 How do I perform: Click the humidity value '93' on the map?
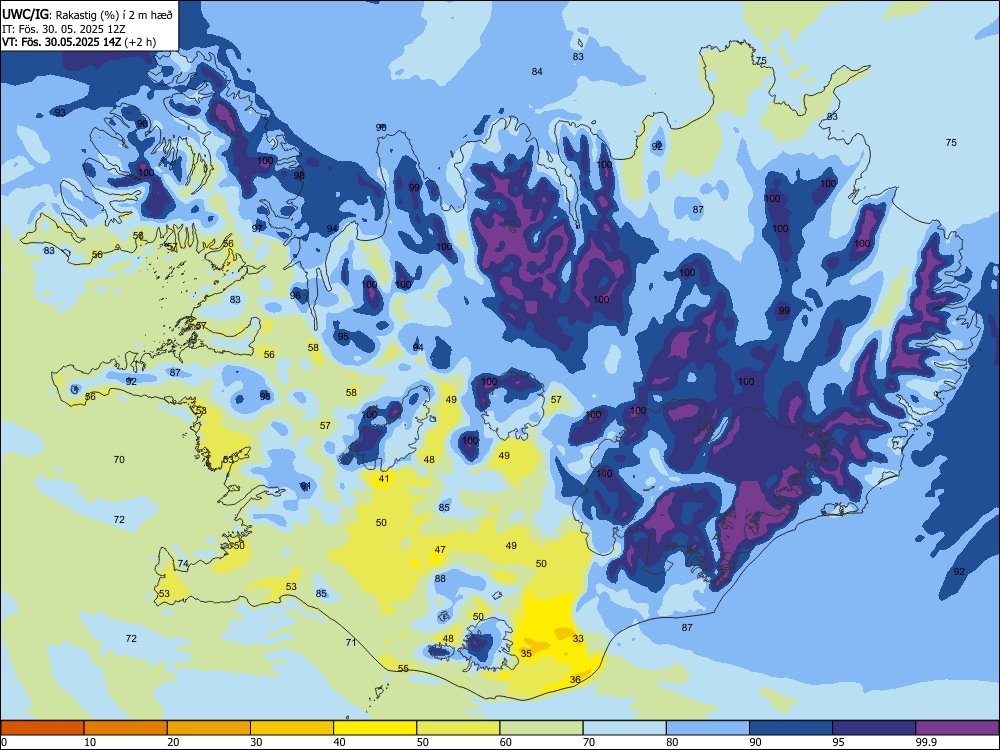point(60,112)
